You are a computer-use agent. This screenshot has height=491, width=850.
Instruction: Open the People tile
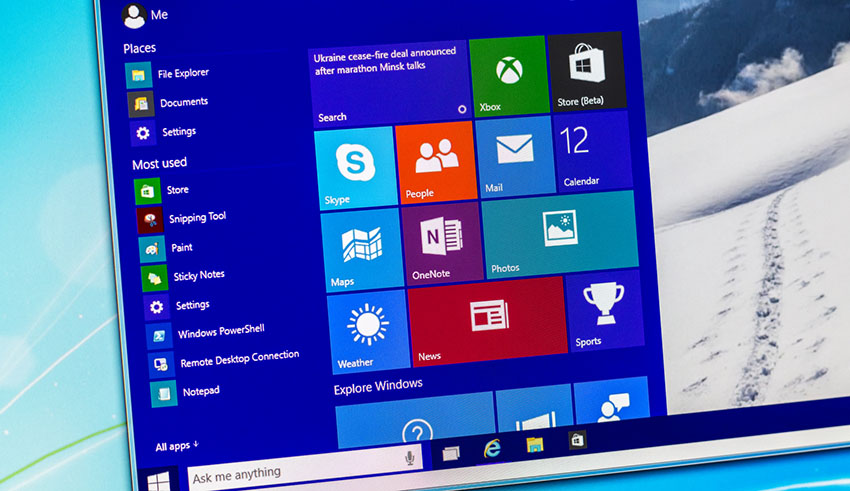click(x=436, y=162)
